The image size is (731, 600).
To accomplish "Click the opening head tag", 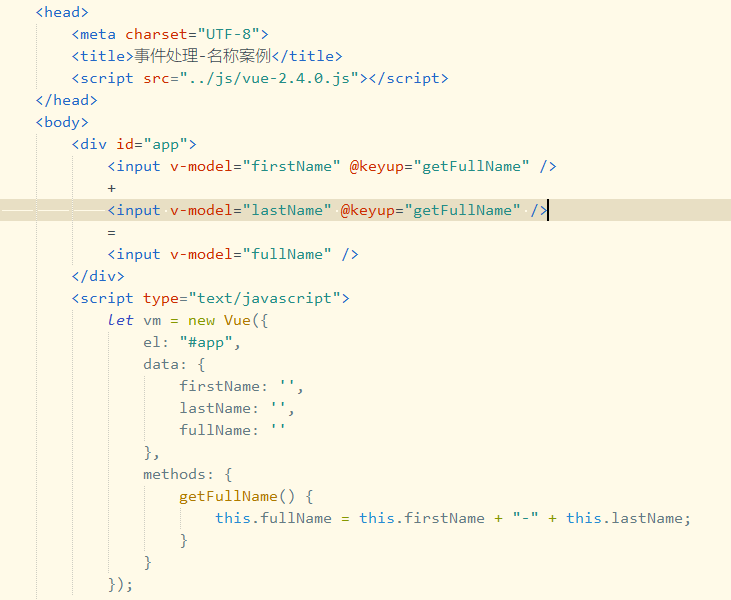I will coord(62,12).
